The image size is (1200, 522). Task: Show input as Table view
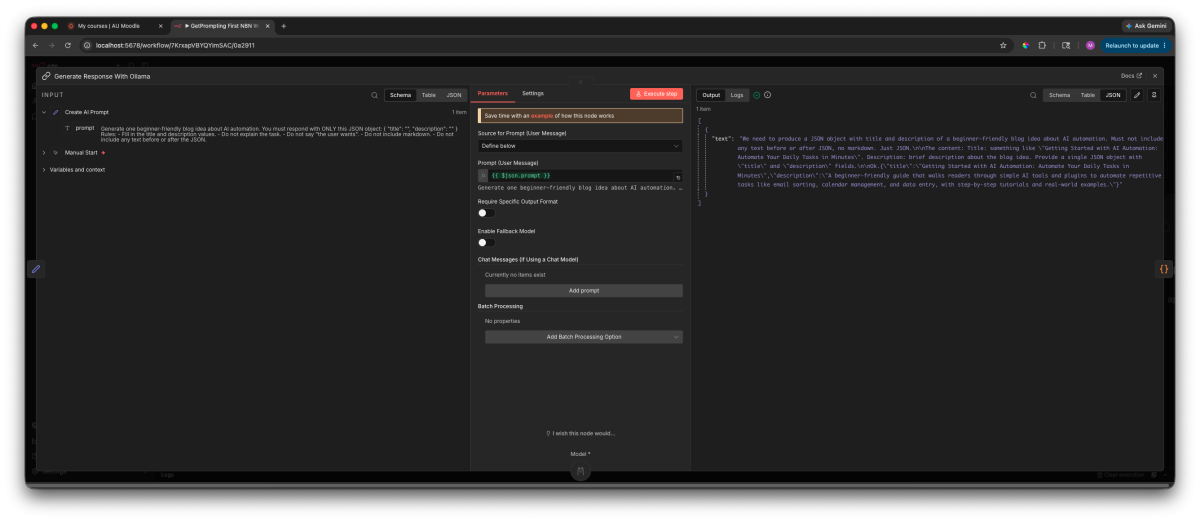pyautogui.click(x=428, y=95)
